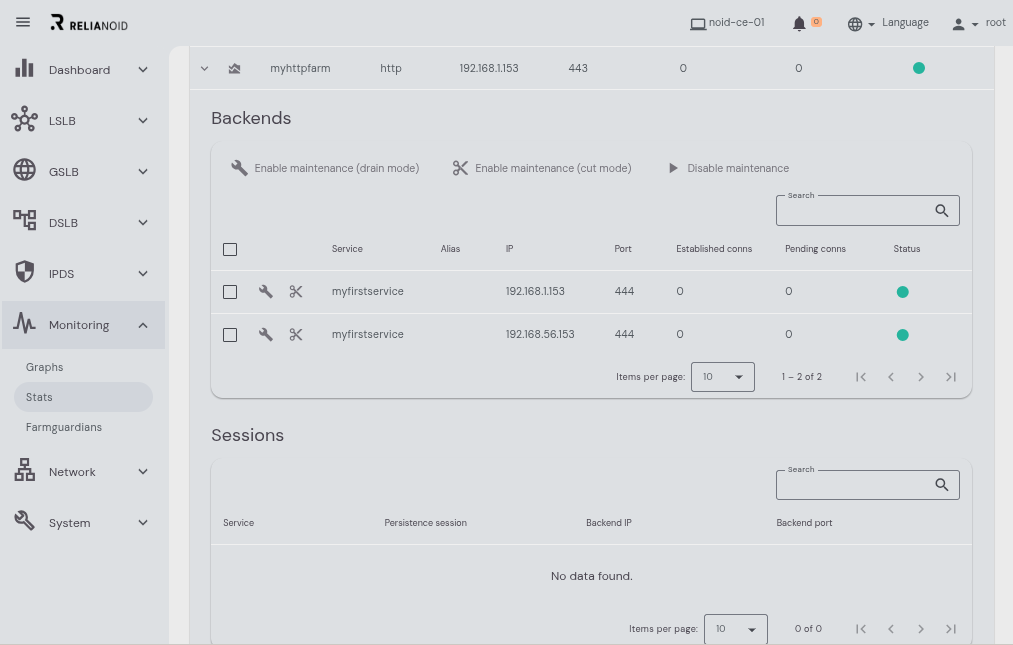Collapse the Monitoring menu chevron

pyautogui.click(x=143, y=325)
